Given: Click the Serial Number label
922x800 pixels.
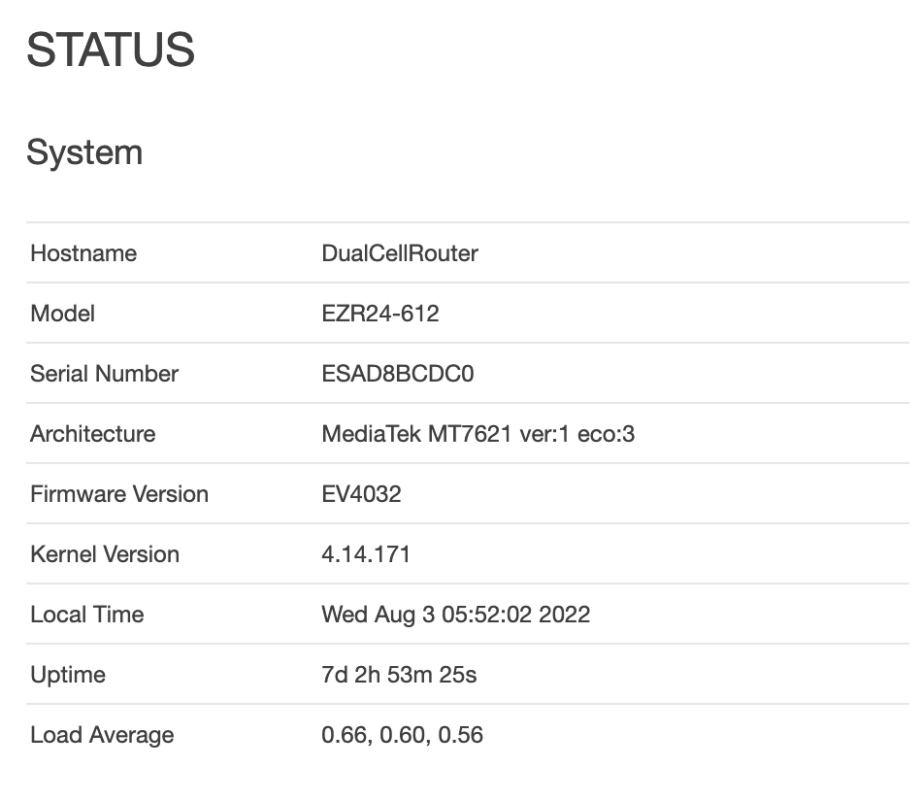Looking at the screenshot, I should (104, 374).
